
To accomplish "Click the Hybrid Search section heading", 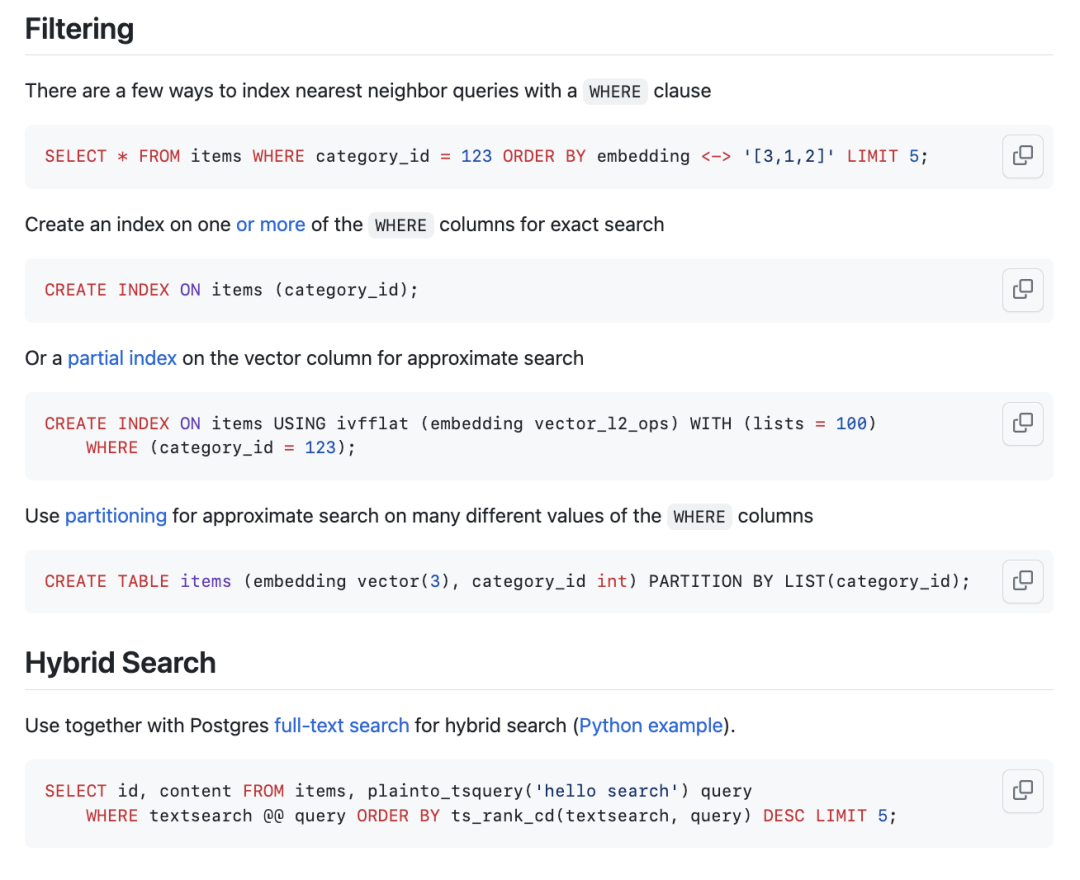I will point(120,663).
